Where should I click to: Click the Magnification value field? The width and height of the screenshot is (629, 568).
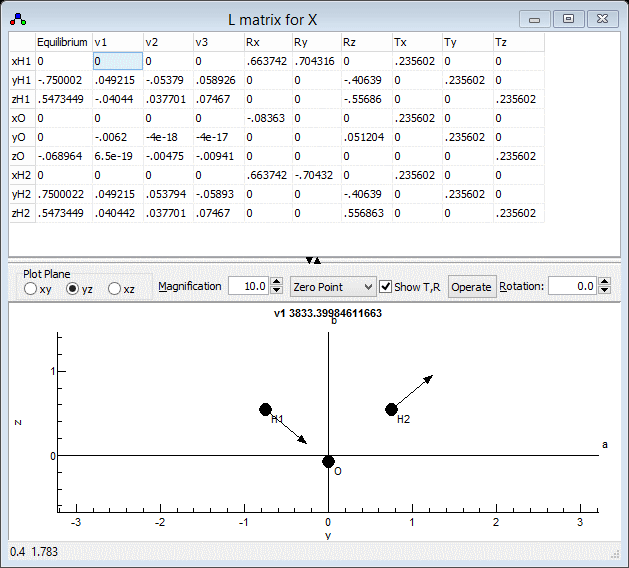249,286
